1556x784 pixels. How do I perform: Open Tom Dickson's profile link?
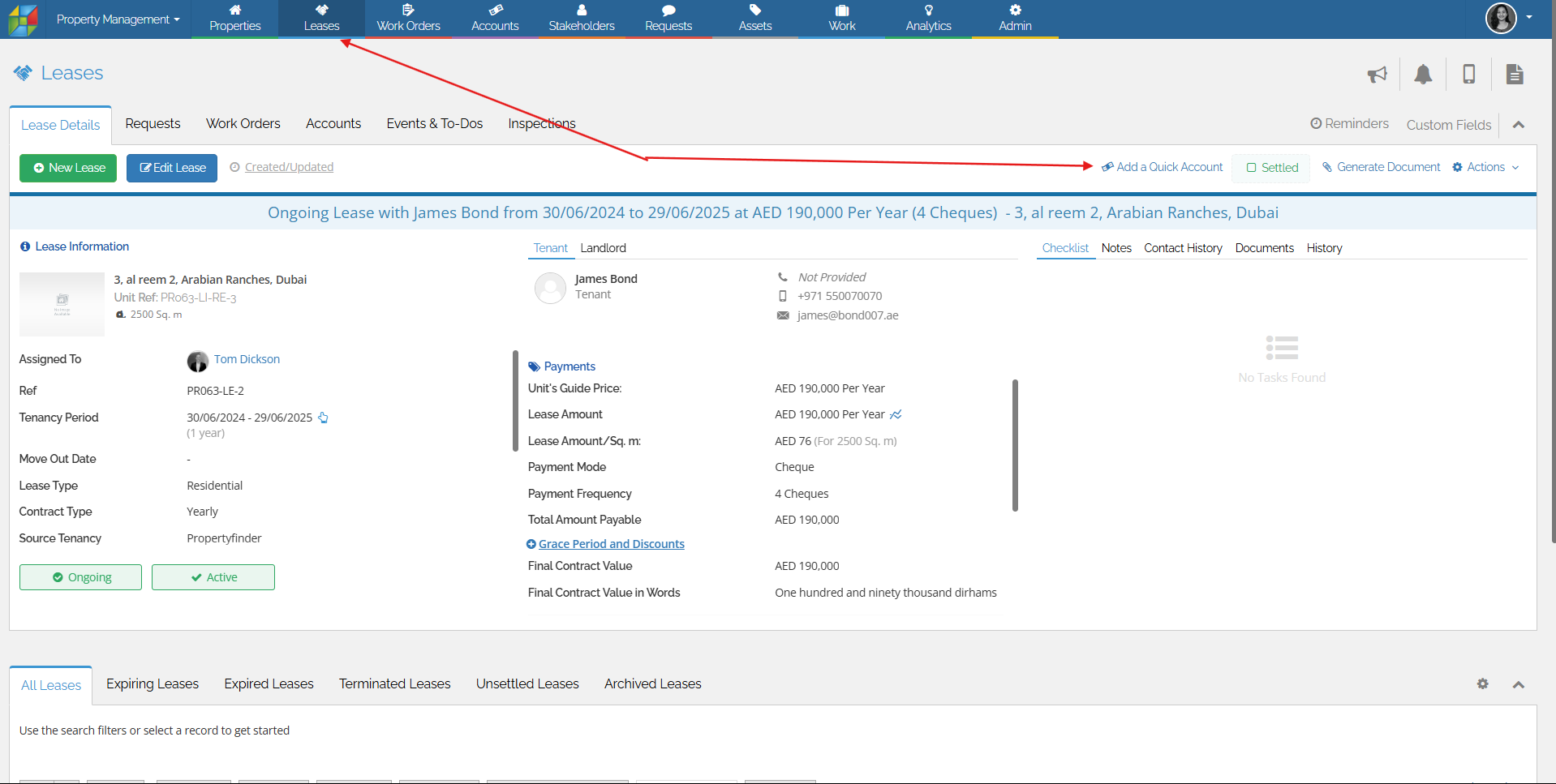pyautogui.click(x=247, y=359)
